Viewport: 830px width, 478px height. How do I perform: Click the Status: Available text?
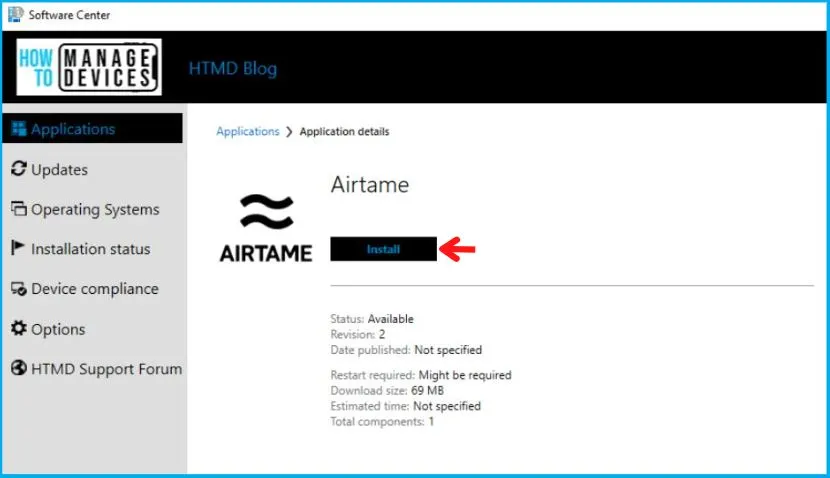tap(372, 319)
